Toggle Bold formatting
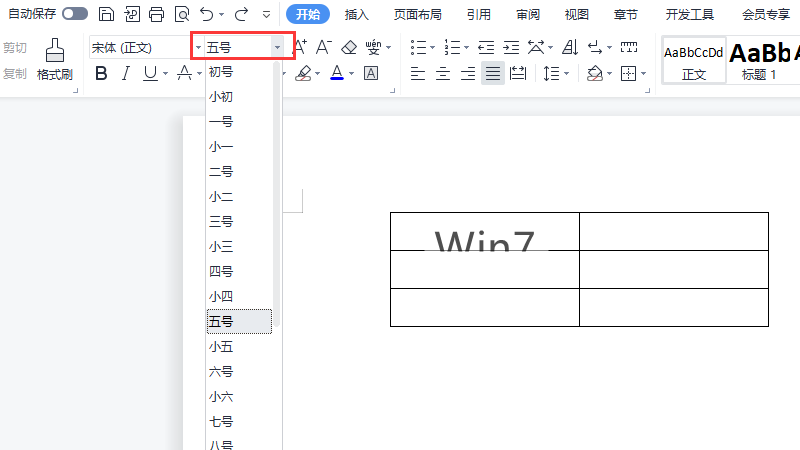Screen dimensions: 800x450 click(100, 73)
